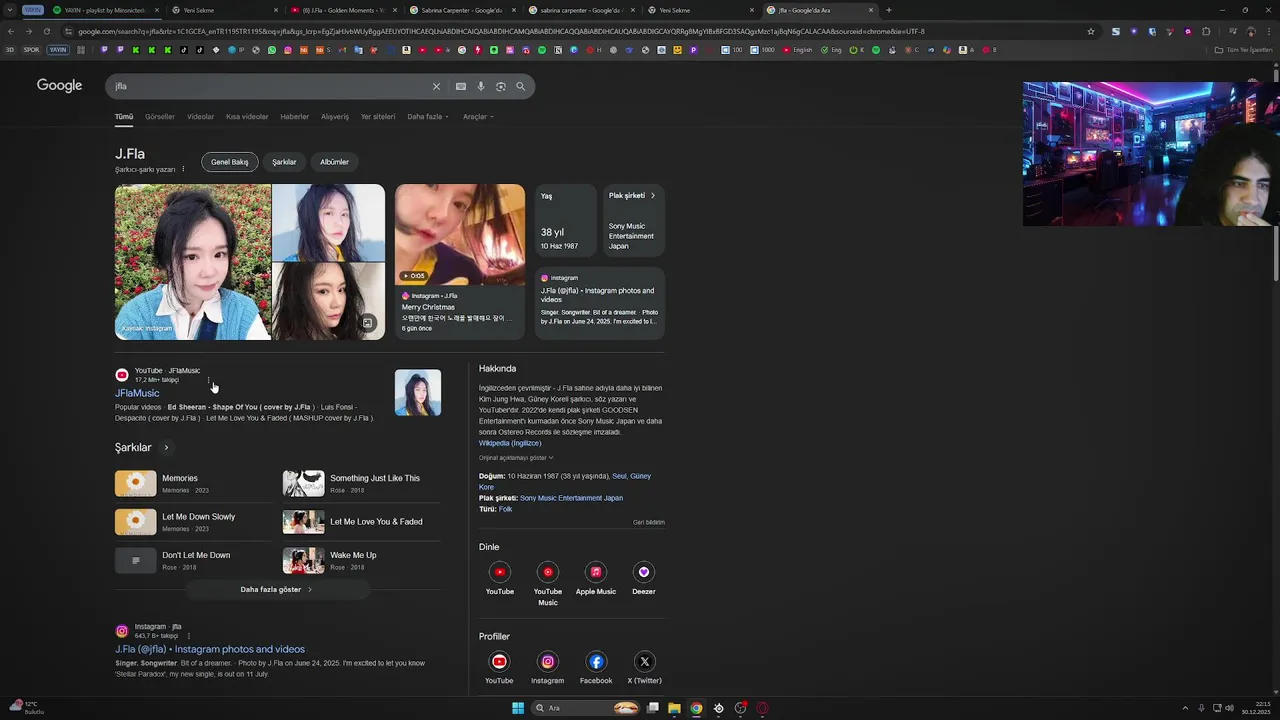Open J.Fla (@jfla) Instagram photos link
1280x720 pixels.
coord(210,649)
